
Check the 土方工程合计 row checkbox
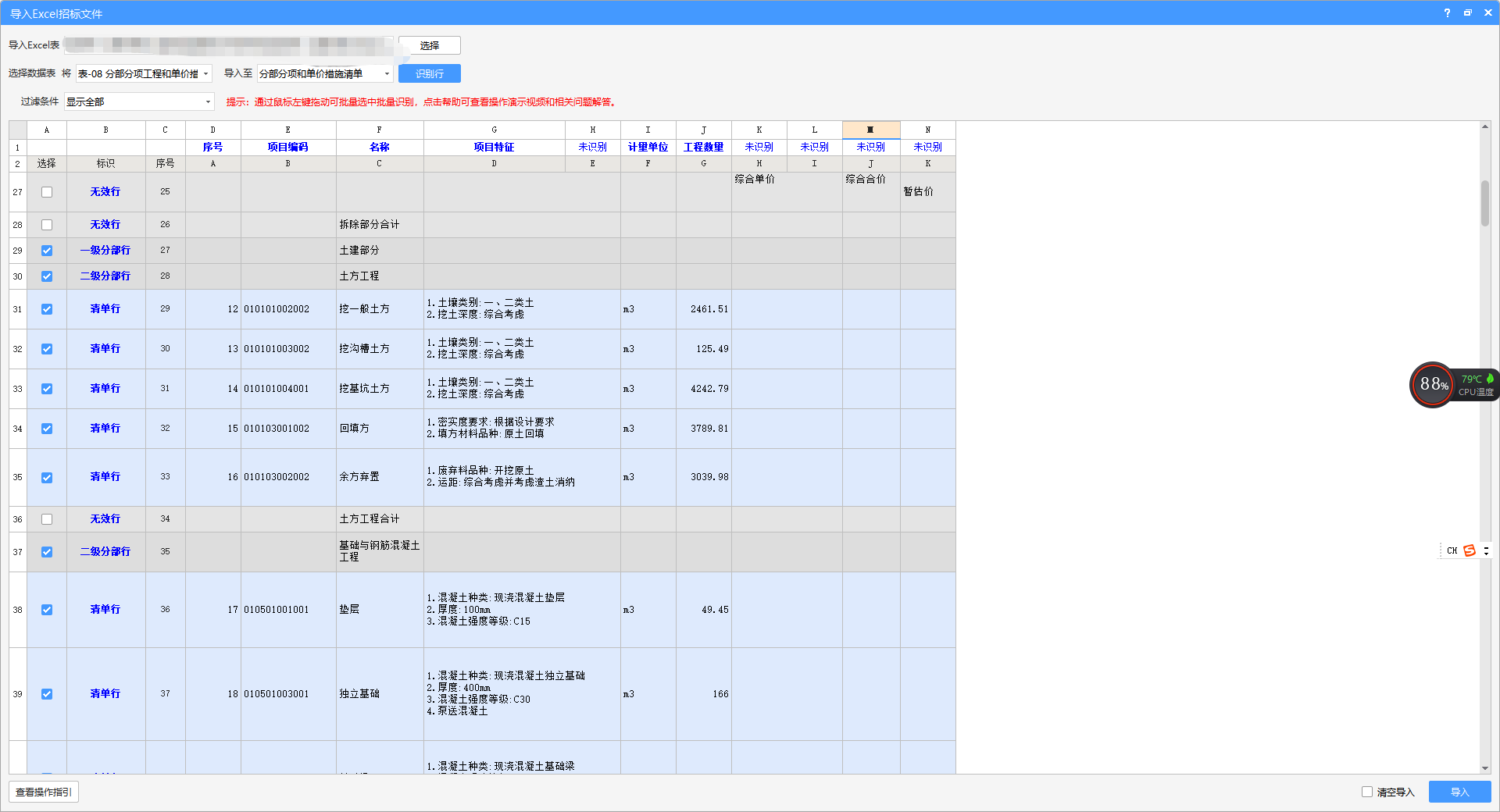47,519
